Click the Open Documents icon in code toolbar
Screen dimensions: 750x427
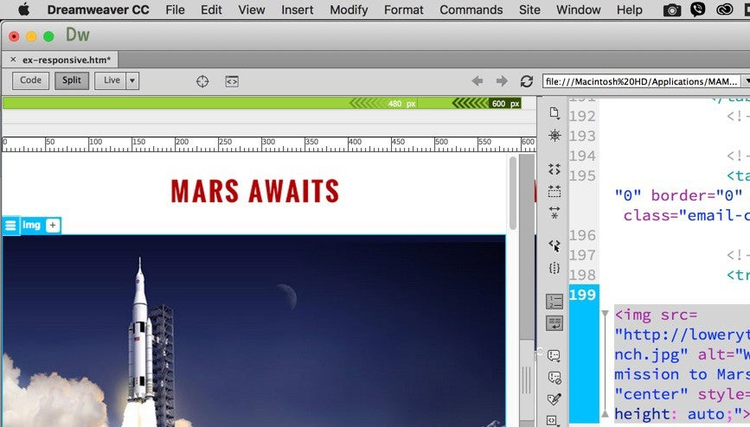[555, 114]
